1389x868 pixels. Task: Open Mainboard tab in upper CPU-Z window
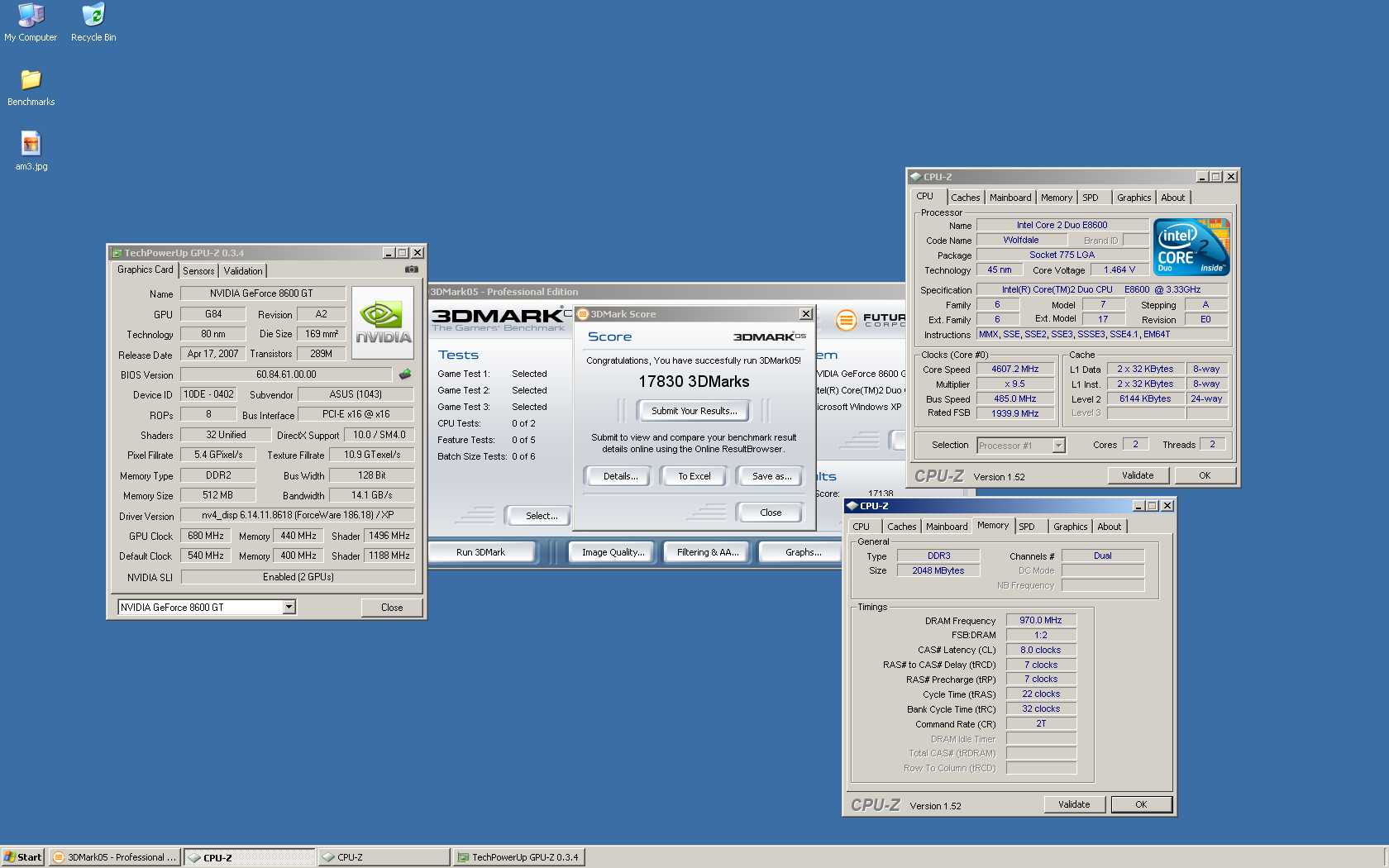1010,198
